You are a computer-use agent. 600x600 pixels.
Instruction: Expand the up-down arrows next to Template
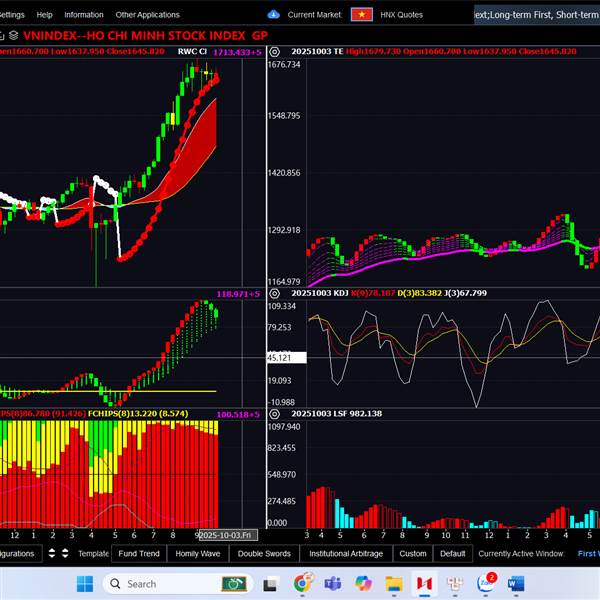[66, 553]
